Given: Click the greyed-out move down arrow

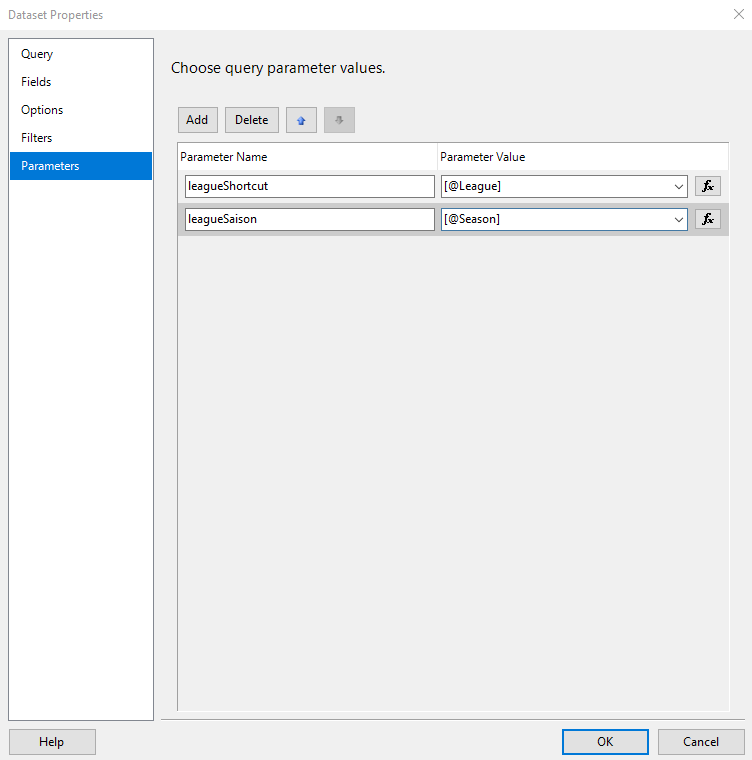Looking at the screenshot, I should [x=339, y=120].
